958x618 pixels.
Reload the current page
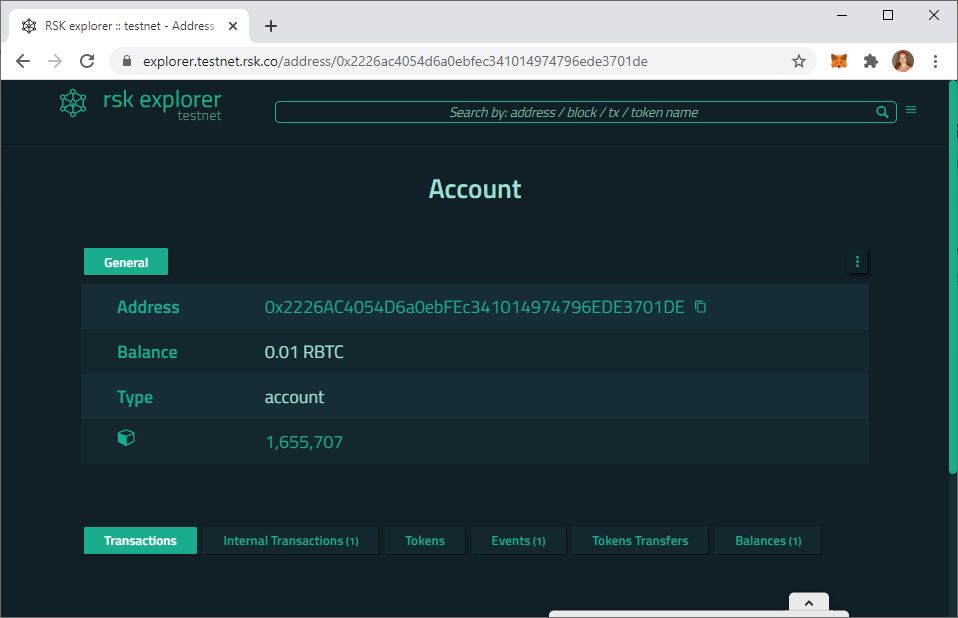87,61
